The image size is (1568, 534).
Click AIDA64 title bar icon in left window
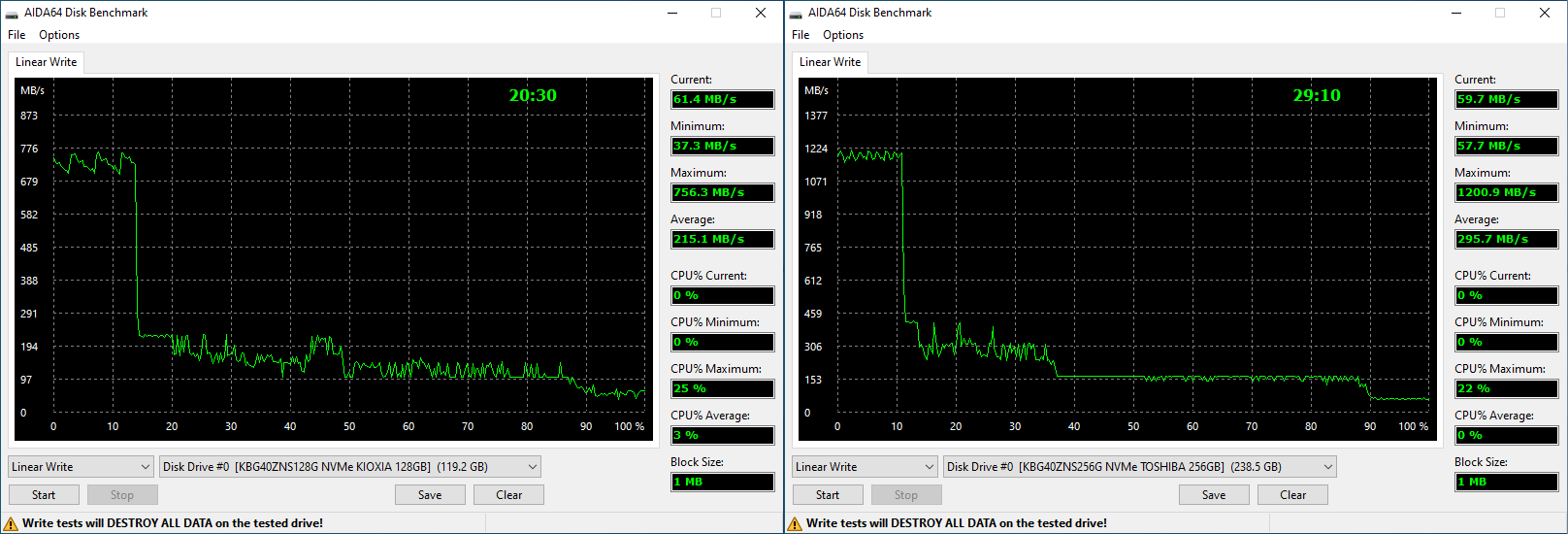coord(12,14)
